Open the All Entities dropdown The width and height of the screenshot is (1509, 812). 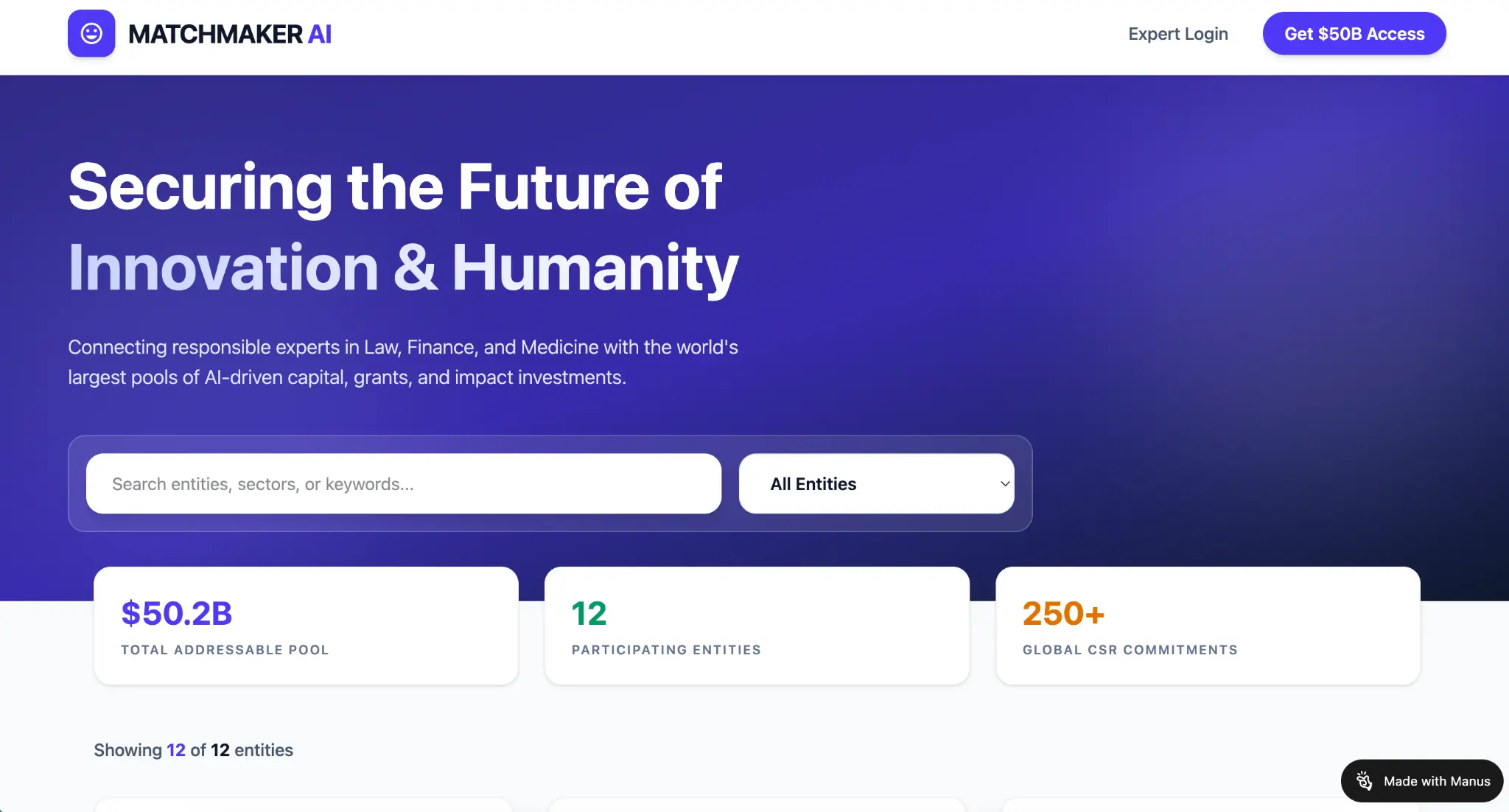point(875,483)
